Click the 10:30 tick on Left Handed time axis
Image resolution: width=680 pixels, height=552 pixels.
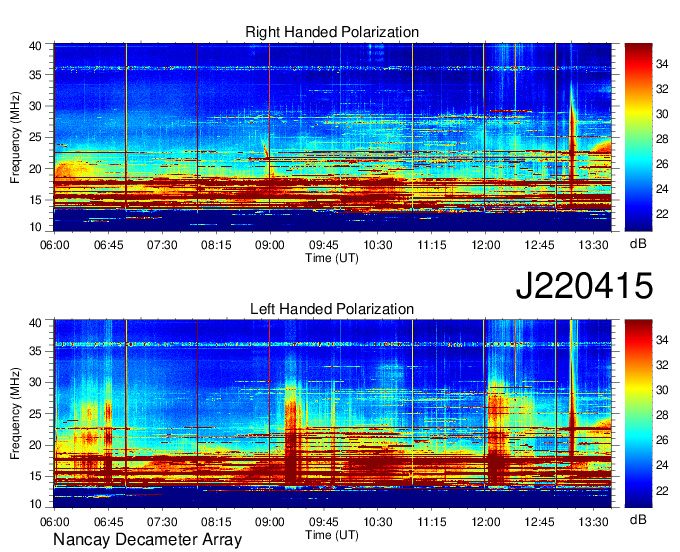378,522
